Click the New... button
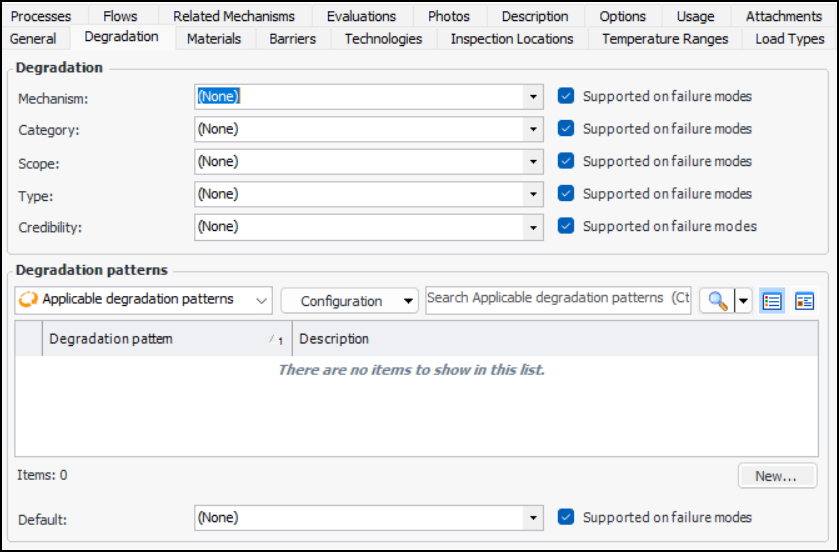The width and height of the screenshot is (839, 552). coord(775,476)
